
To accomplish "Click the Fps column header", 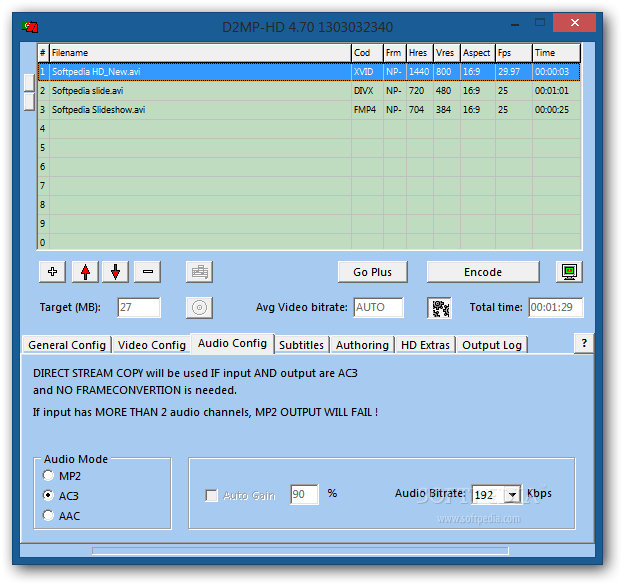I will (514, 53).
